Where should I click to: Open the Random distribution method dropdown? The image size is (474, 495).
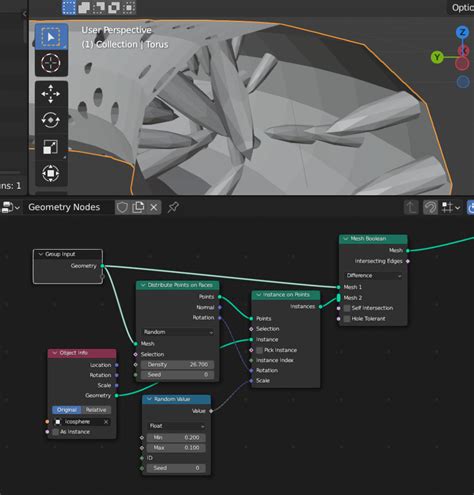point(178,332)
